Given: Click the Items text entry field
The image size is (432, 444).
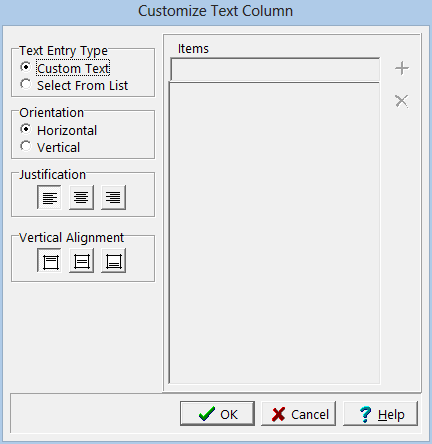Looking at the screenshot, I should click(275, 69).
